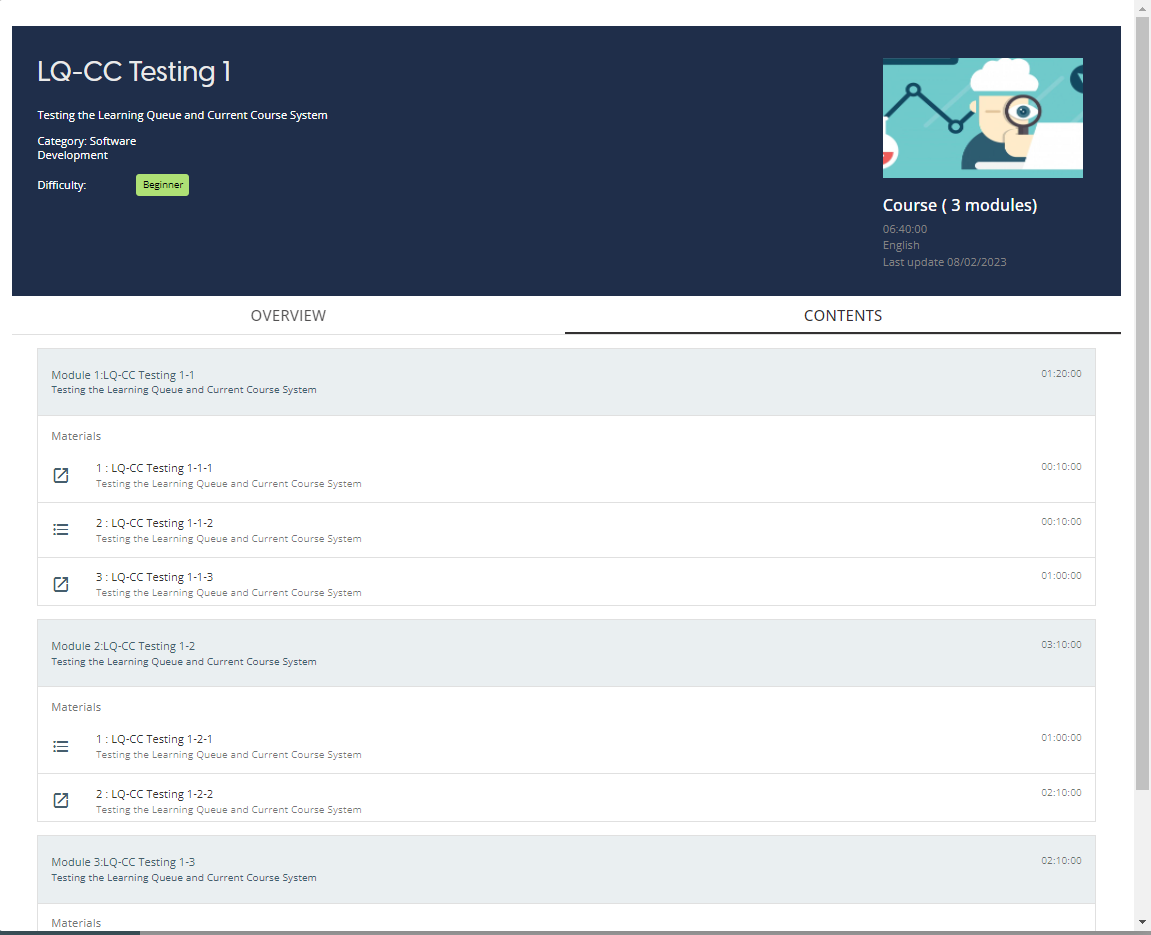Collapse the Module 1 LQ-CC Testing 1-1 header

point(566,382)
